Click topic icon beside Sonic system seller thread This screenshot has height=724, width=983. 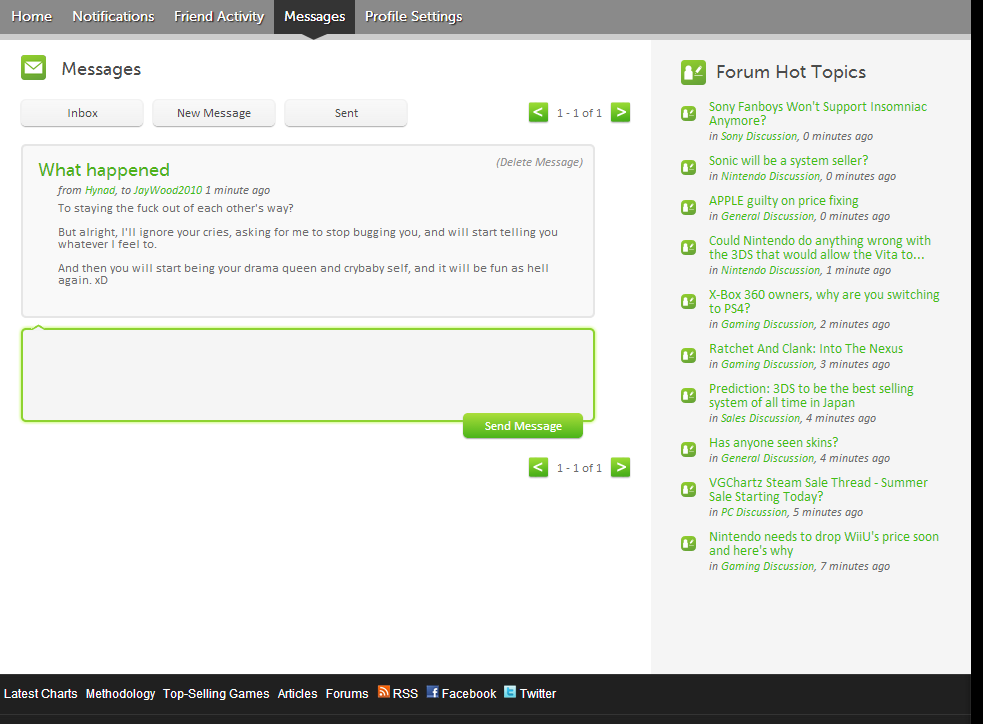(x=688, y=167)
